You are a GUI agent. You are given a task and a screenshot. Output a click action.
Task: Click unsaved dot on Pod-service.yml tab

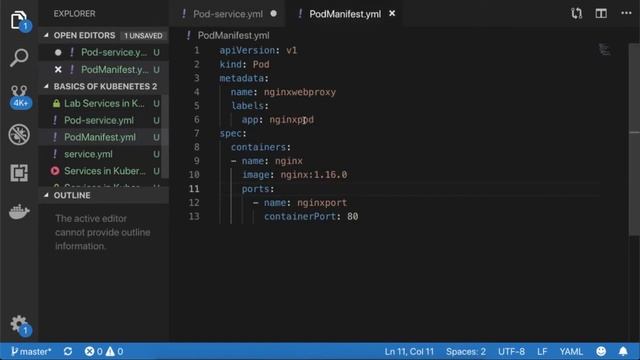pos(273,13)
